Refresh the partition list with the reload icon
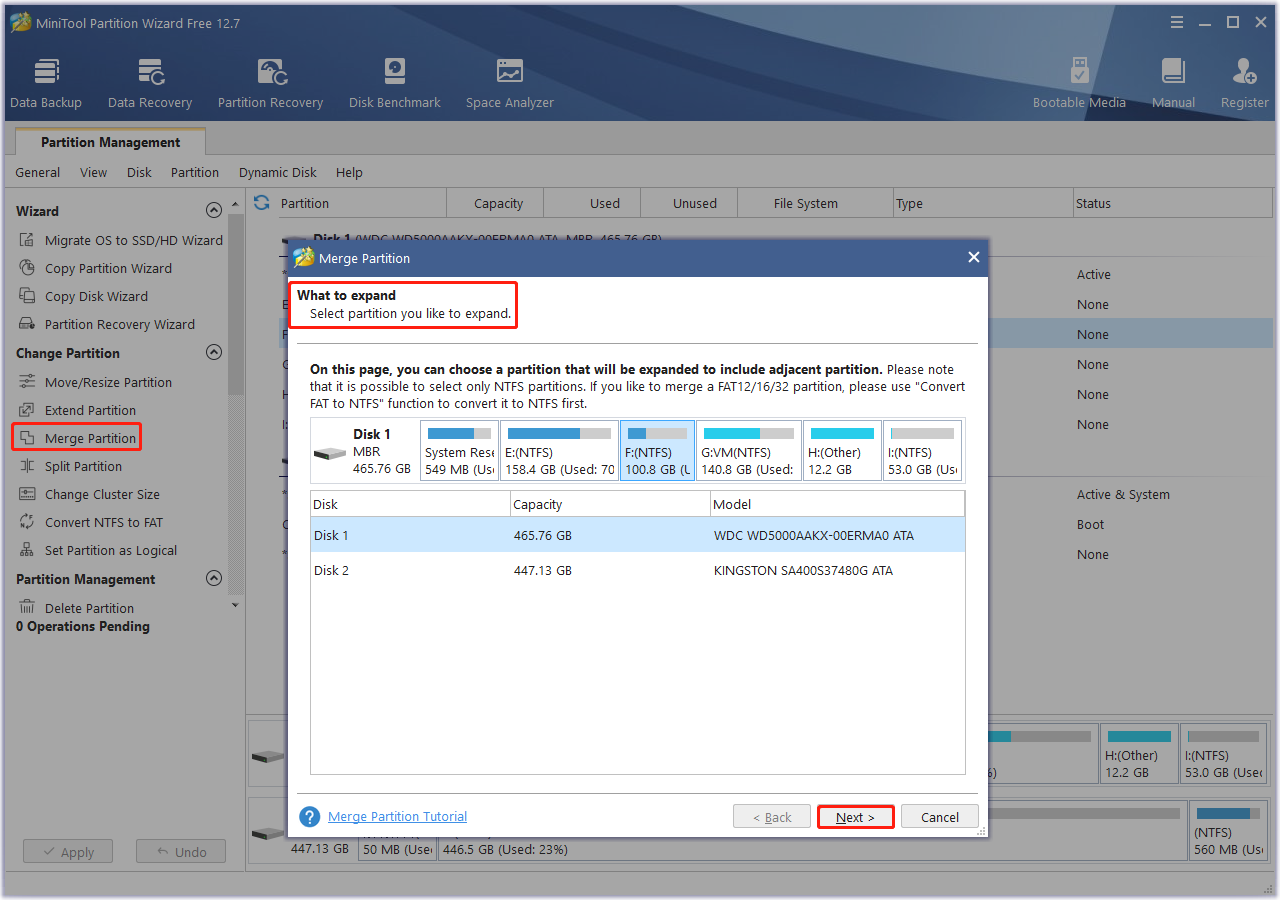 click(262, 203)
